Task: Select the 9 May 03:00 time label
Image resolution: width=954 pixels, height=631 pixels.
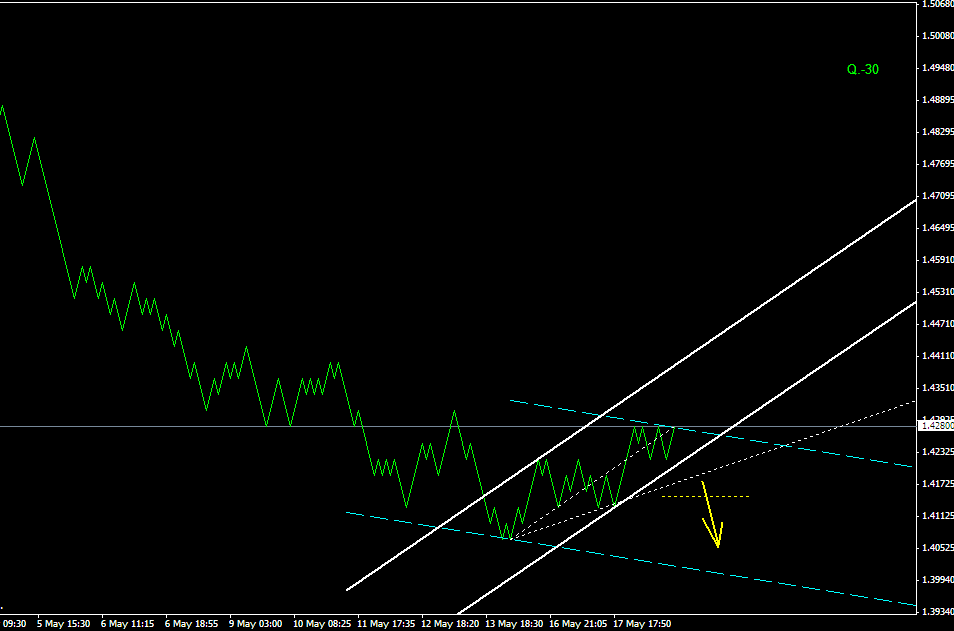Action: (256, 624)
